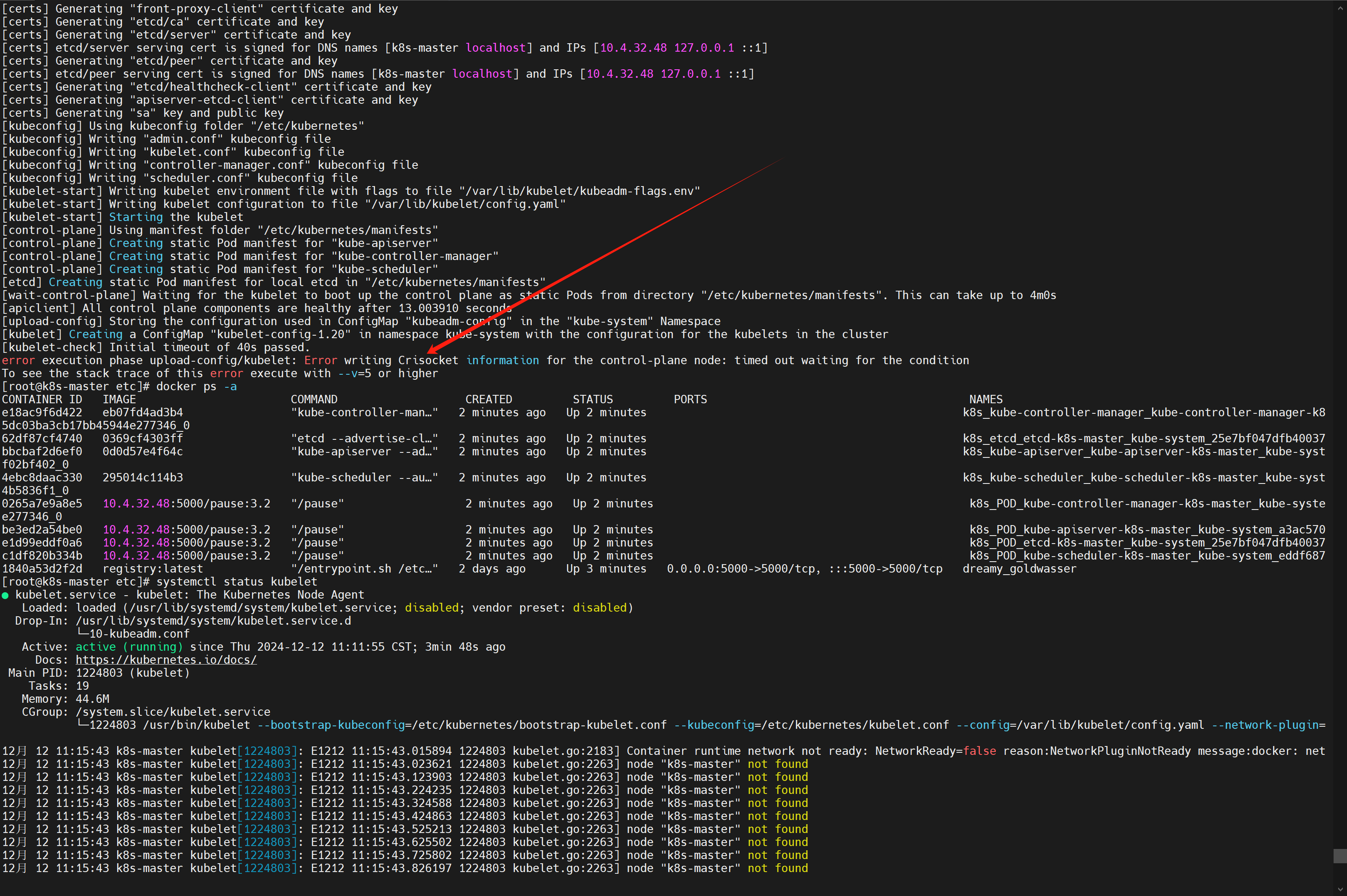Click container name 'dreamy_goldwasser'
1347x896 pixels.
point(1020,569)
